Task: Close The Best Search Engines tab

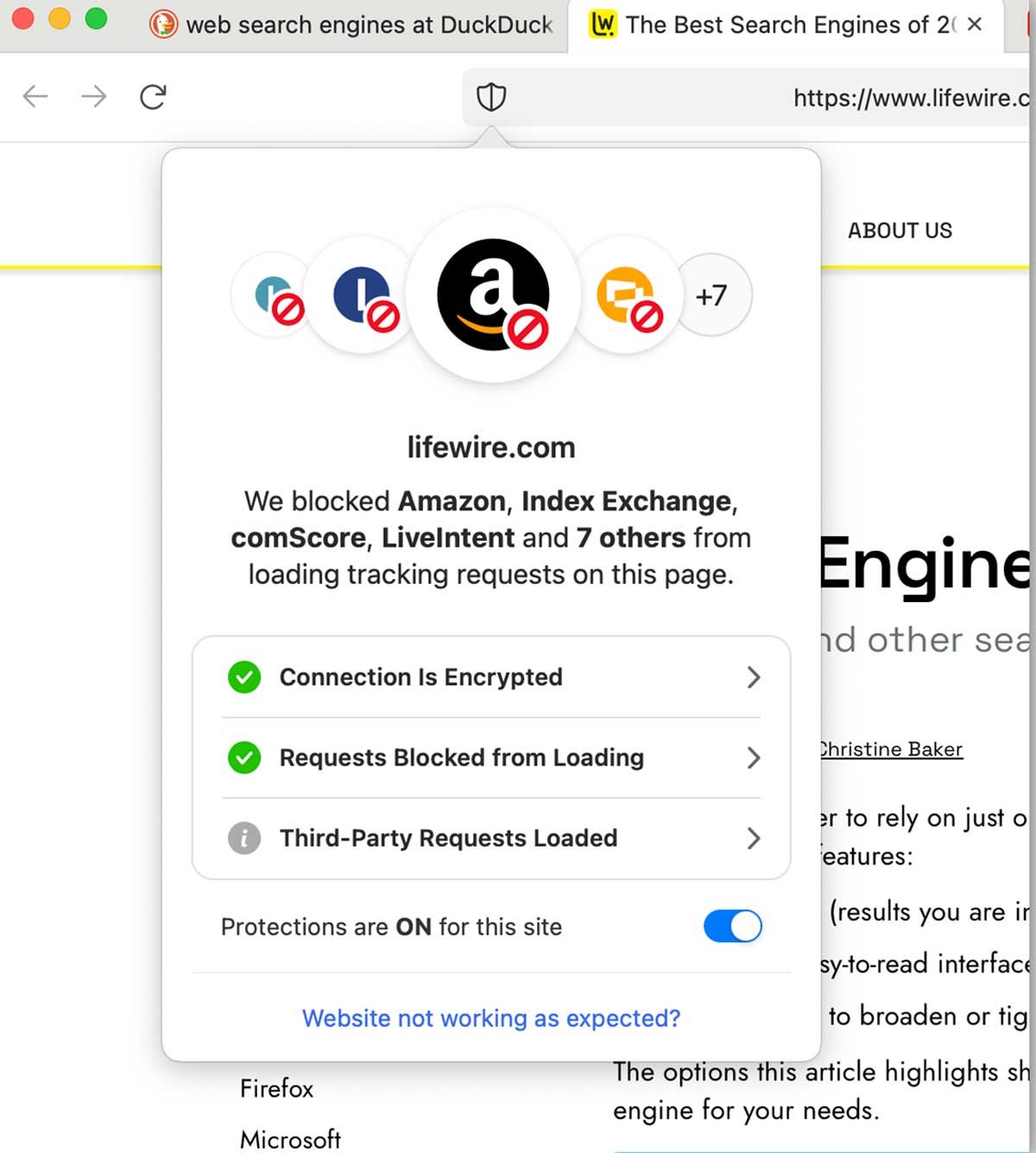Action: tap(975, 25)
